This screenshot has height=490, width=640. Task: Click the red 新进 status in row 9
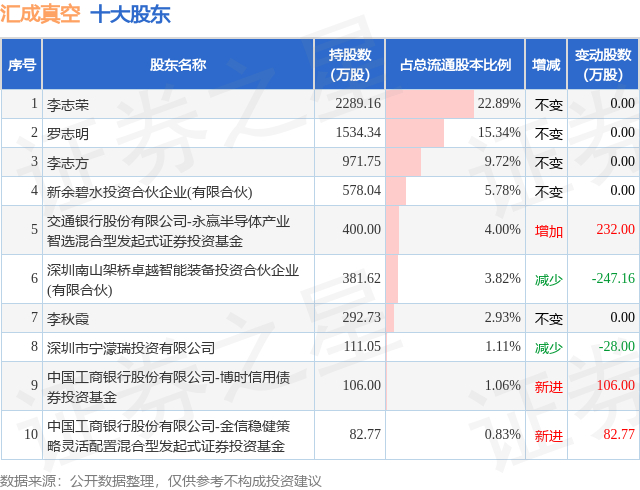pos(549,387)
